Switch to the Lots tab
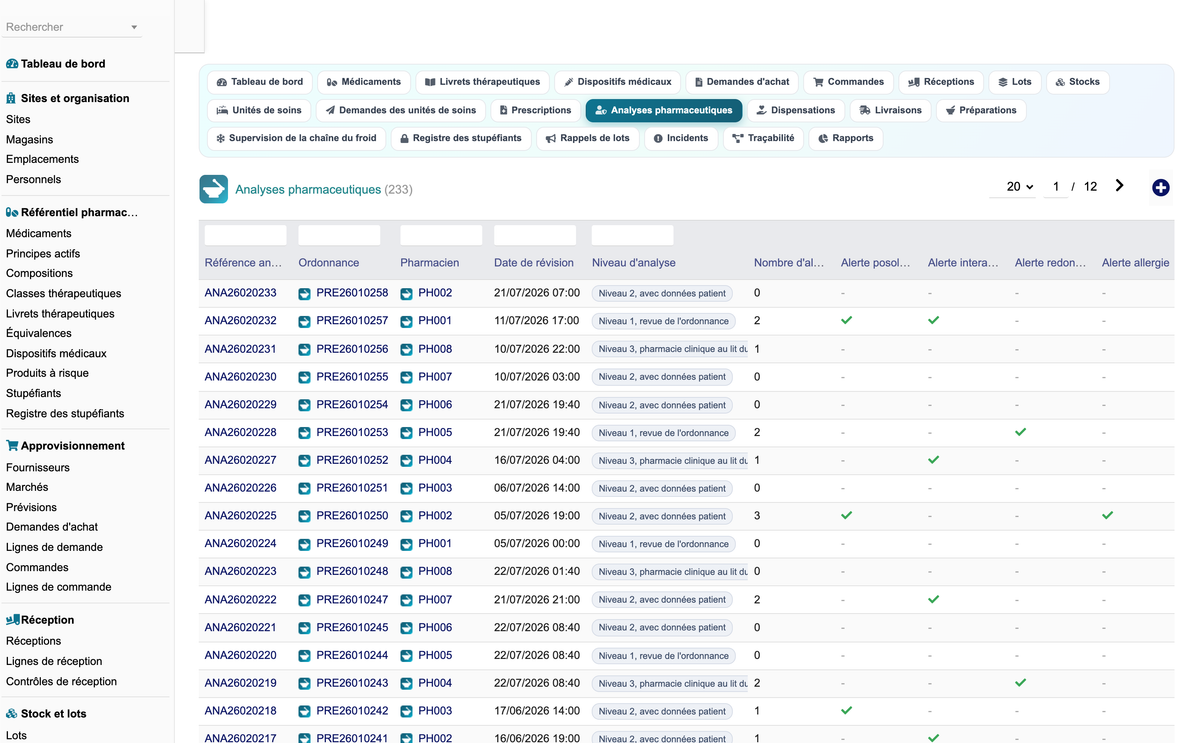Screen dimensions: 1200x743 click(1015, 82)
